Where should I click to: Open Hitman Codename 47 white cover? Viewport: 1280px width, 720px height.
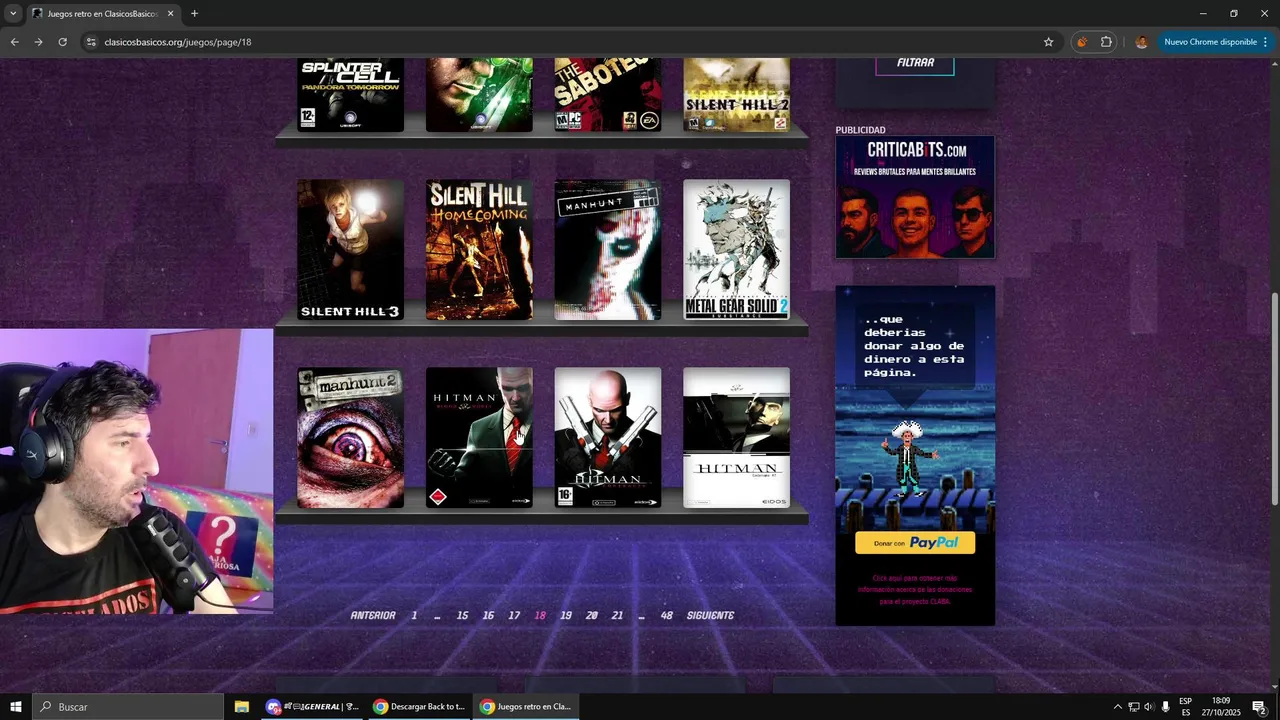736,438
